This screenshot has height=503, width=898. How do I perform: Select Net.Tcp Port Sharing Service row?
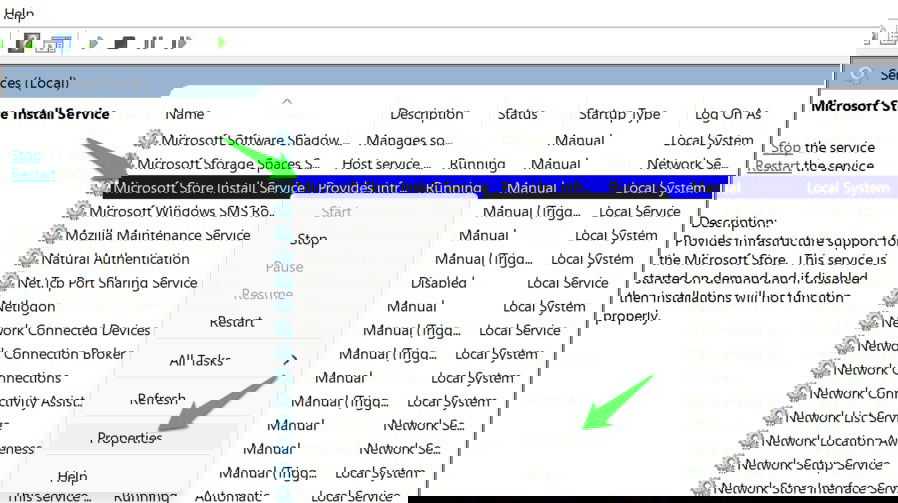[x=304, y=283]
